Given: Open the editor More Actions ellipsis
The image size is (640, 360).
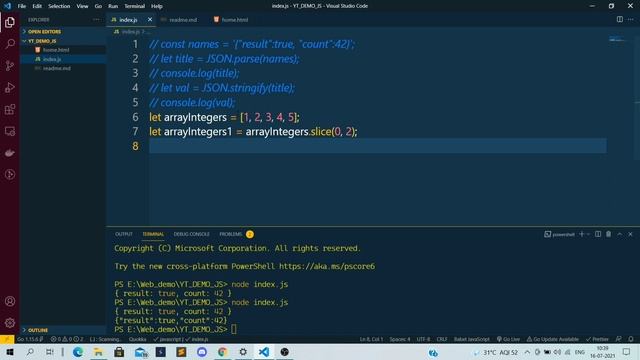Looking at the screenshot, I should pyautogui.click(x=631, y=19).
